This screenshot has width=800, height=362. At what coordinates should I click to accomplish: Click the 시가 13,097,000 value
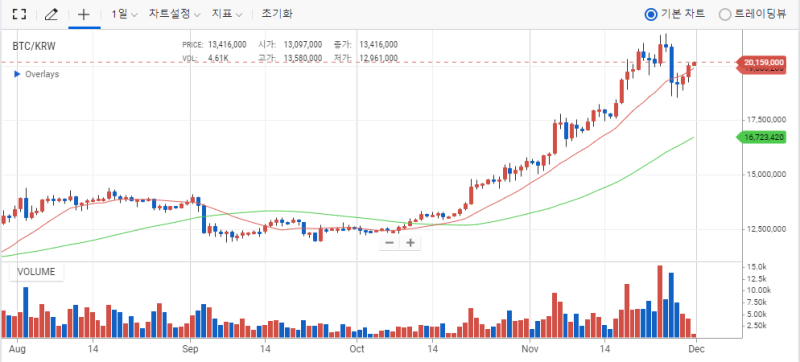coord(303,45)
